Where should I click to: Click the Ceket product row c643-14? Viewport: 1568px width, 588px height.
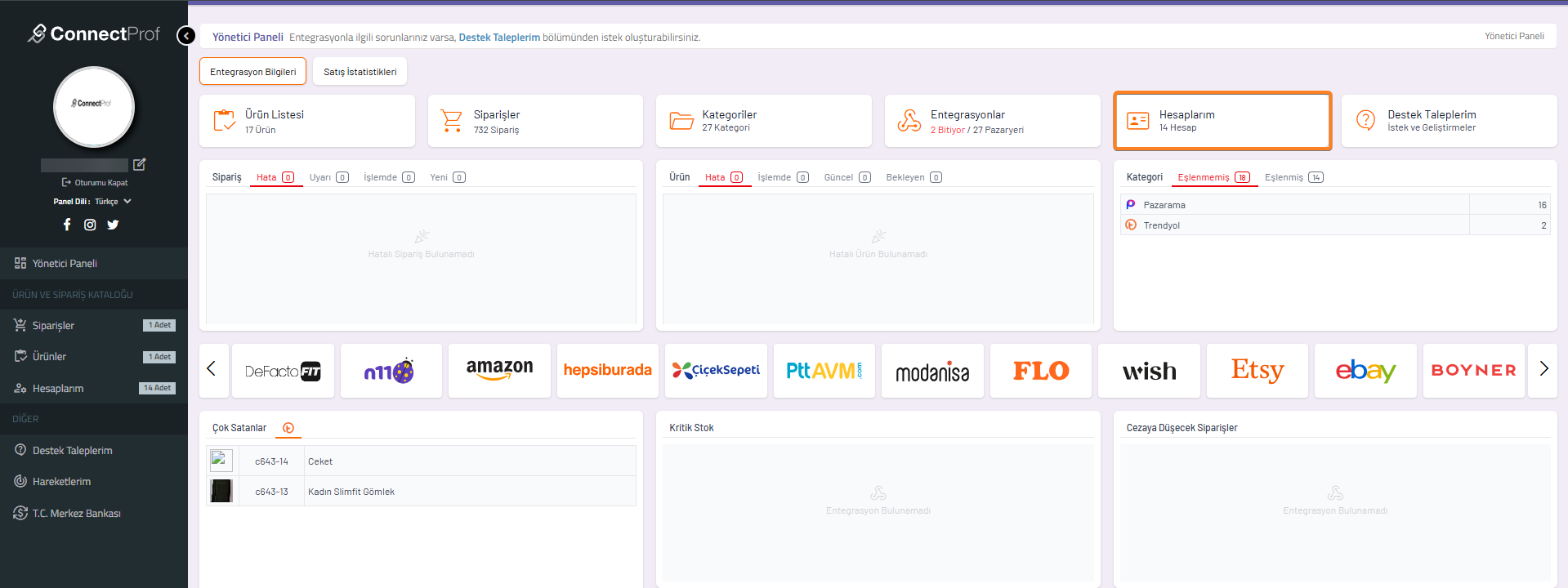click(x=421, y=461)
